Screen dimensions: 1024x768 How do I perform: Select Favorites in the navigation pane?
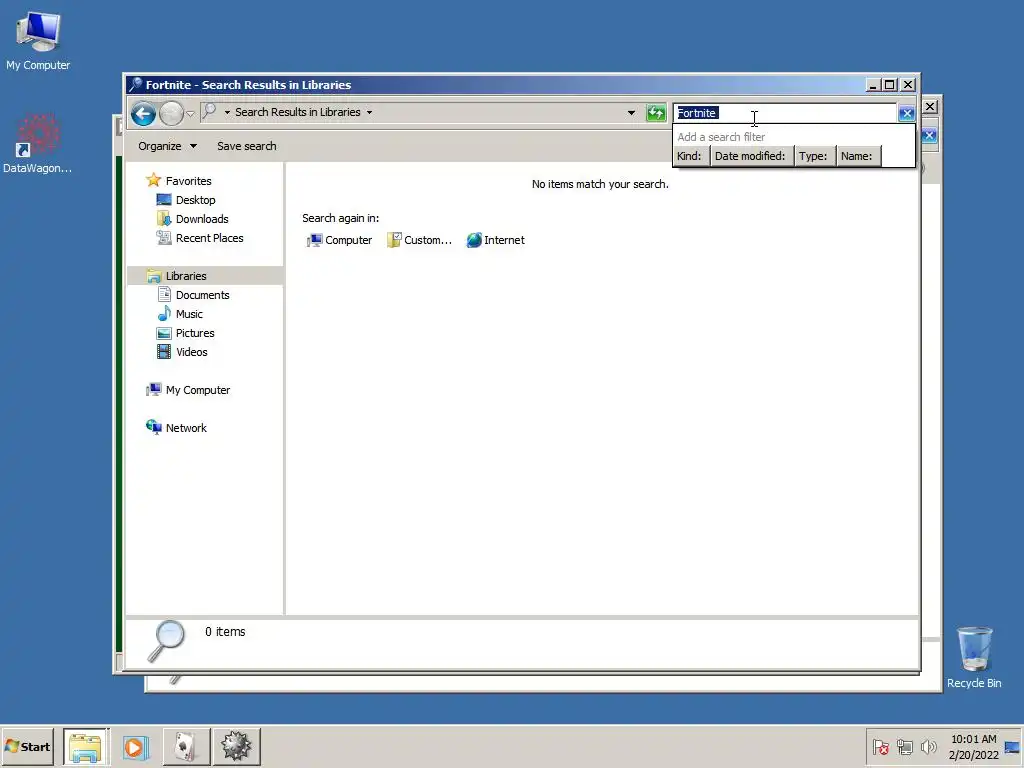click(x=188, y=181)
